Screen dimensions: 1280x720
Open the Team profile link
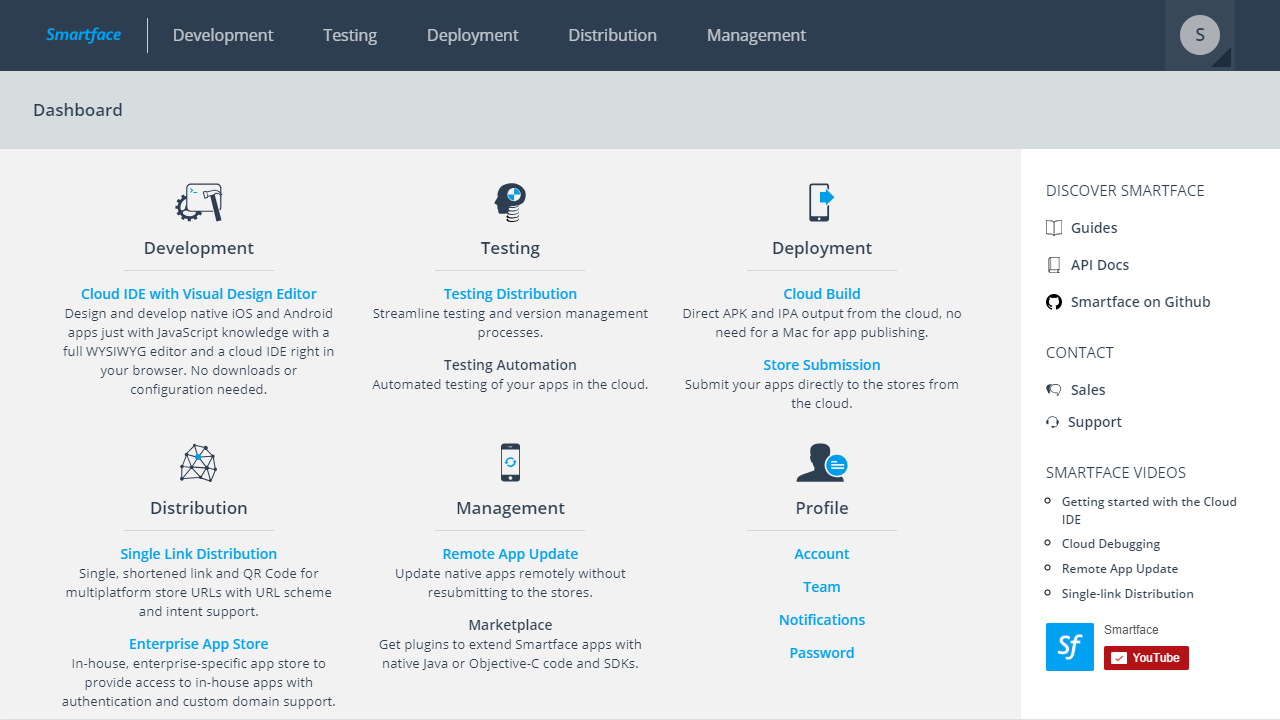point(822,587)
